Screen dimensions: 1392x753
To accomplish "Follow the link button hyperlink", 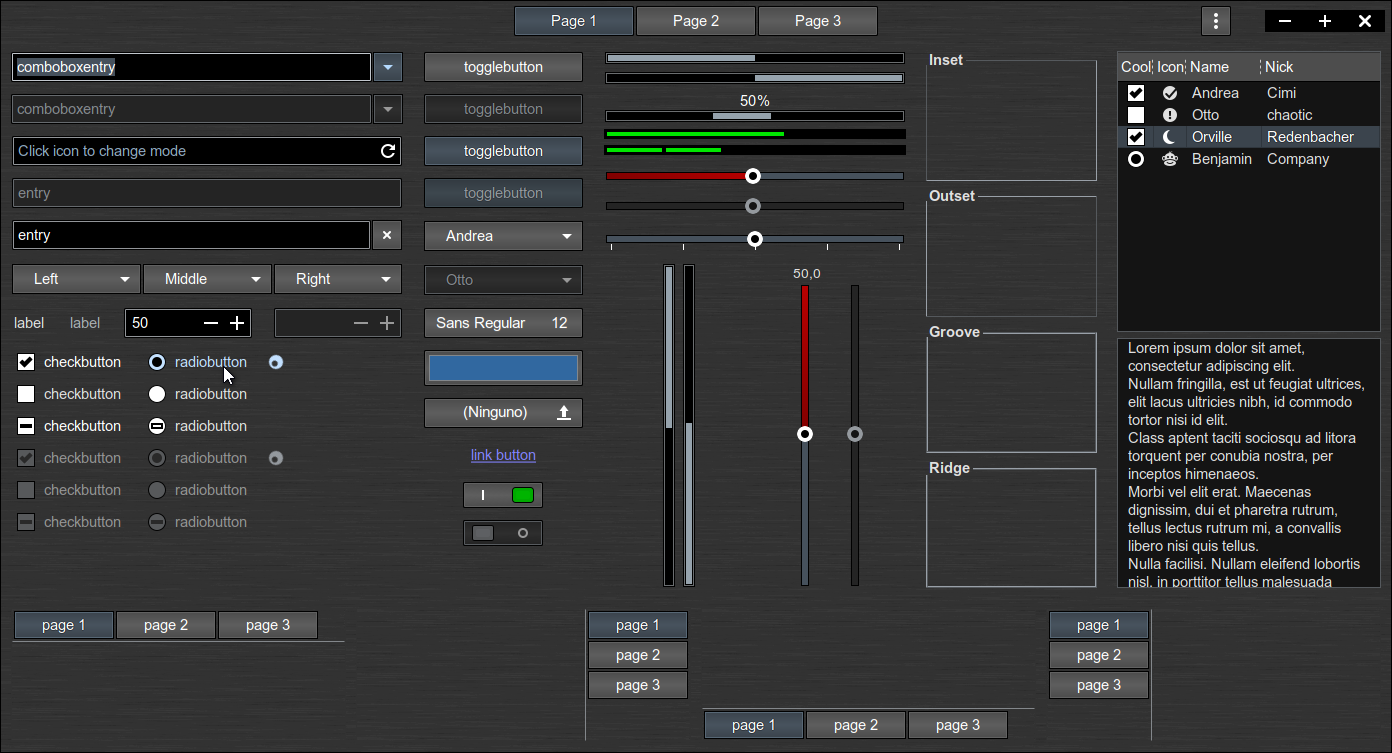I will point(503,455).
